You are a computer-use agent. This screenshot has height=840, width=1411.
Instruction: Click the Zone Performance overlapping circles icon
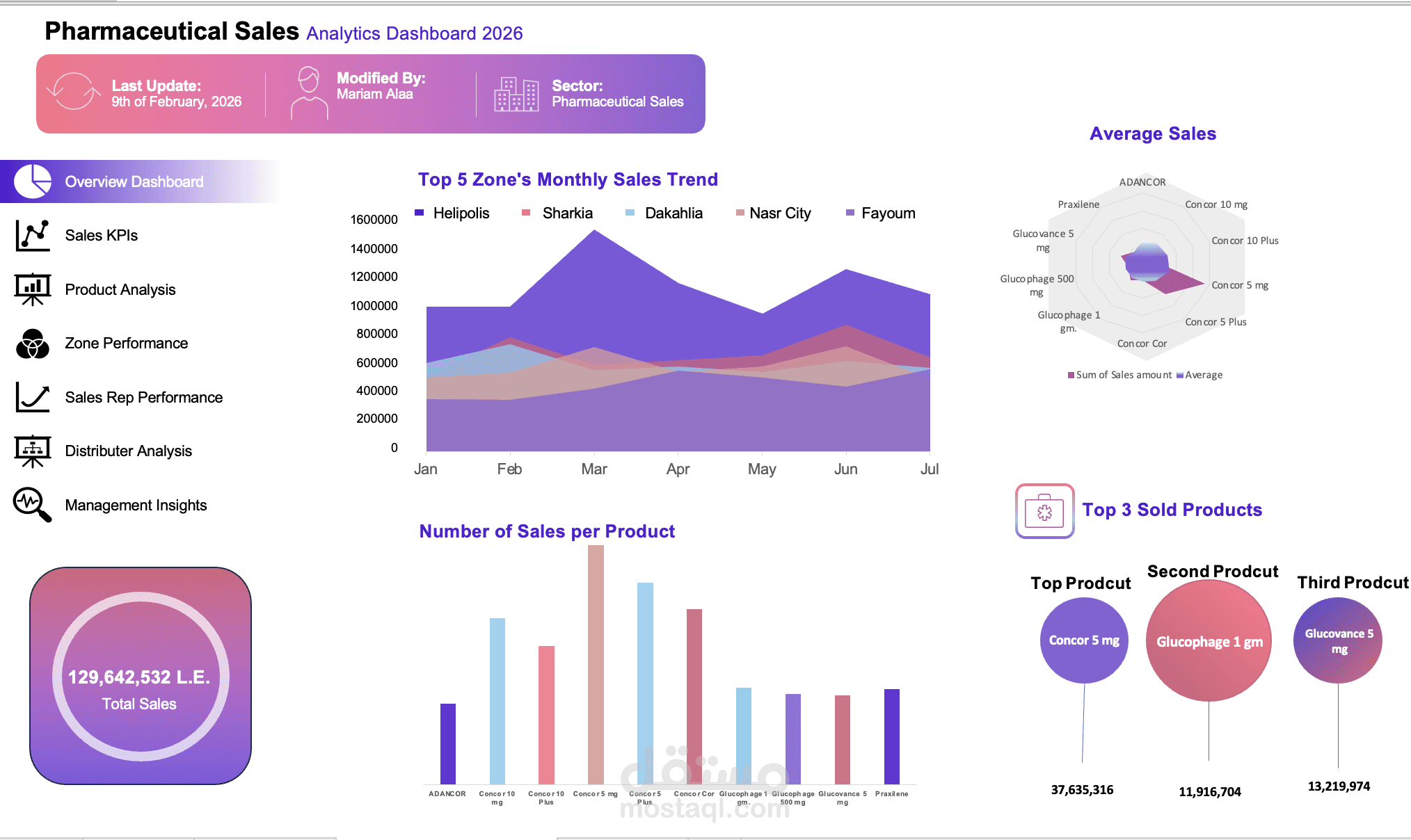point(33,344)
